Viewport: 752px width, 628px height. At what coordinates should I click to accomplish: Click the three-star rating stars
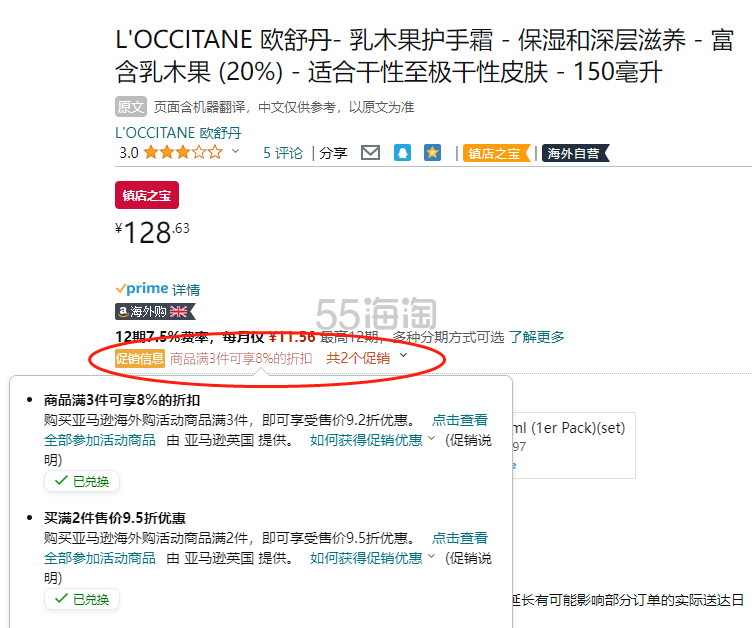click(x=183, y=153)
